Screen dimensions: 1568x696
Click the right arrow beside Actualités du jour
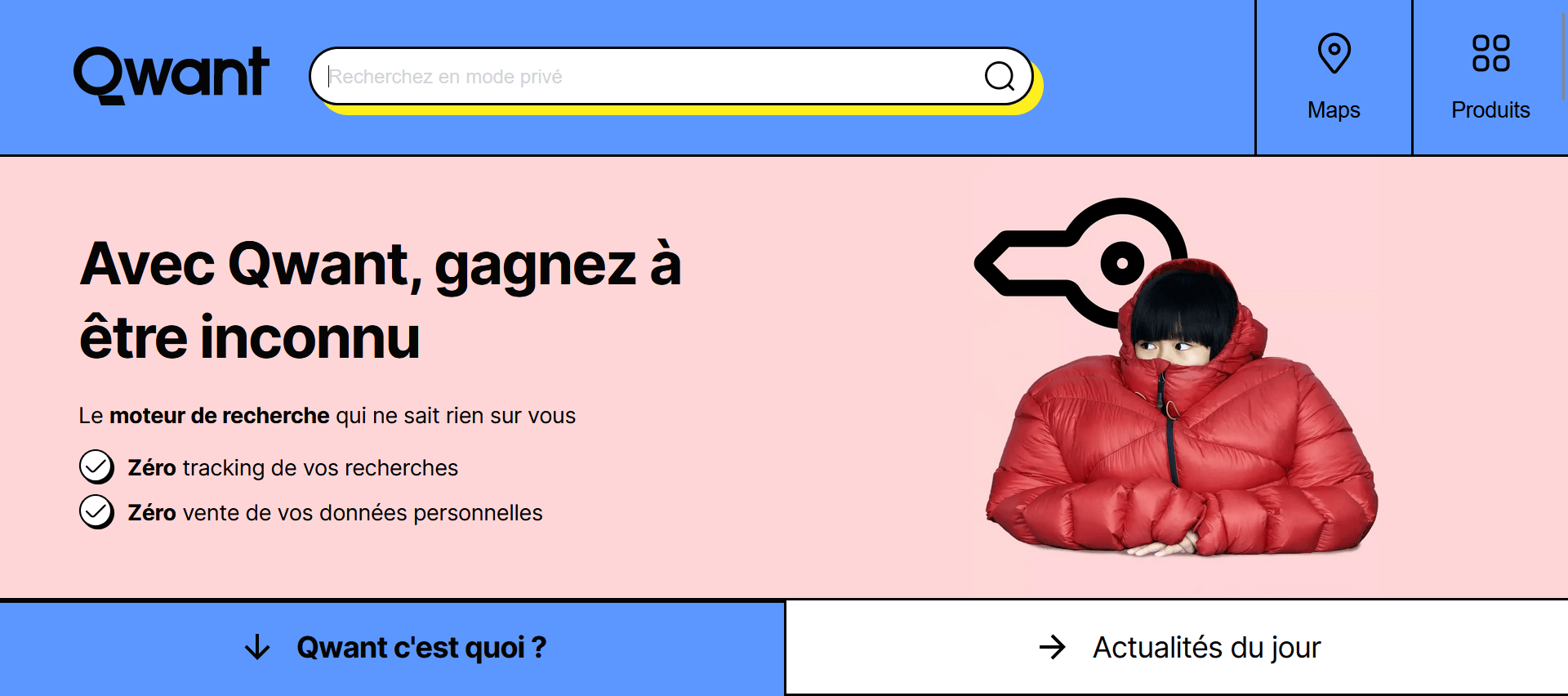[x=1053, y=647]
